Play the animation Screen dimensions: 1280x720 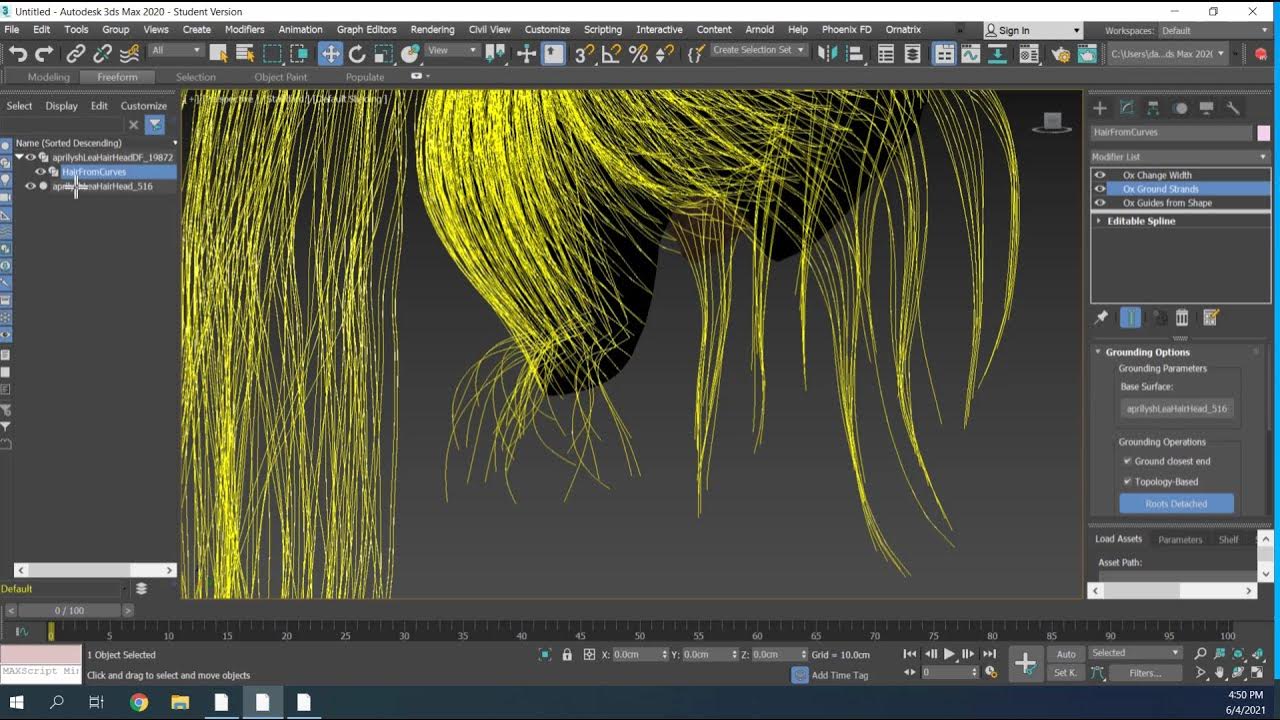[x=949, y=654]
